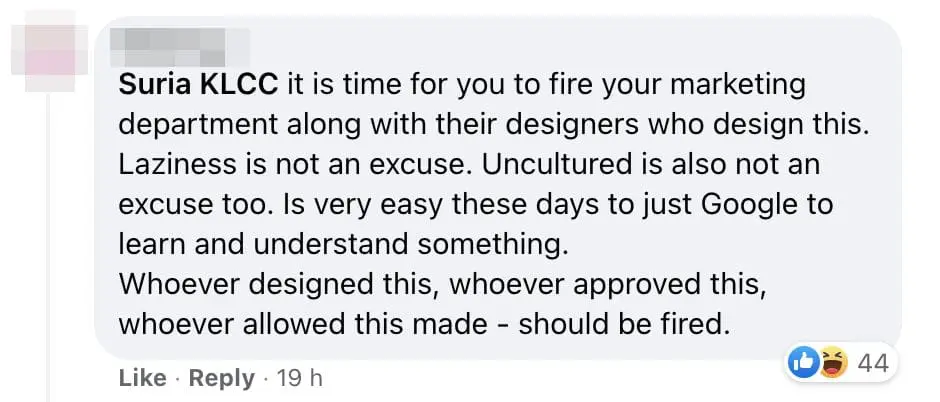Click the word "Laziness" in the comment
The width and height of the screenshot is (940, 402).
(x=171, y=165)
